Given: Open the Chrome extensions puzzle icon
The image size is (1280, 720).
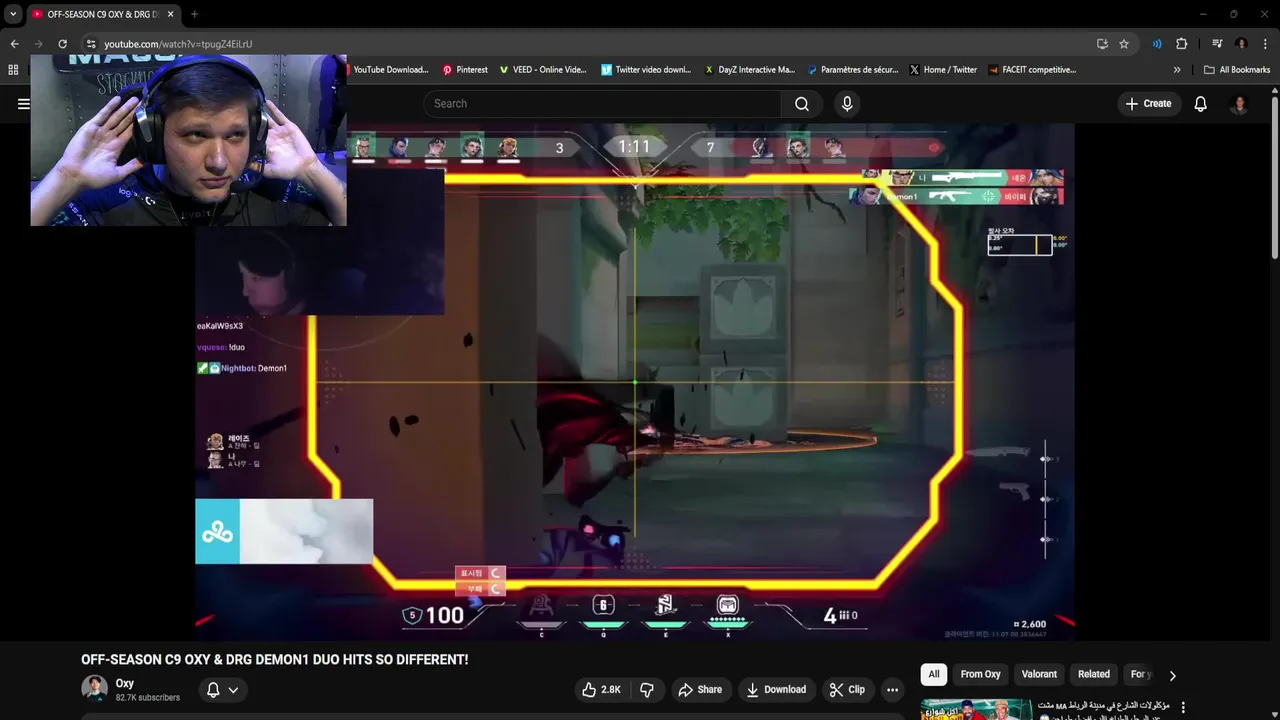Looking at the screenshot, I should (x=1181, y=44).
